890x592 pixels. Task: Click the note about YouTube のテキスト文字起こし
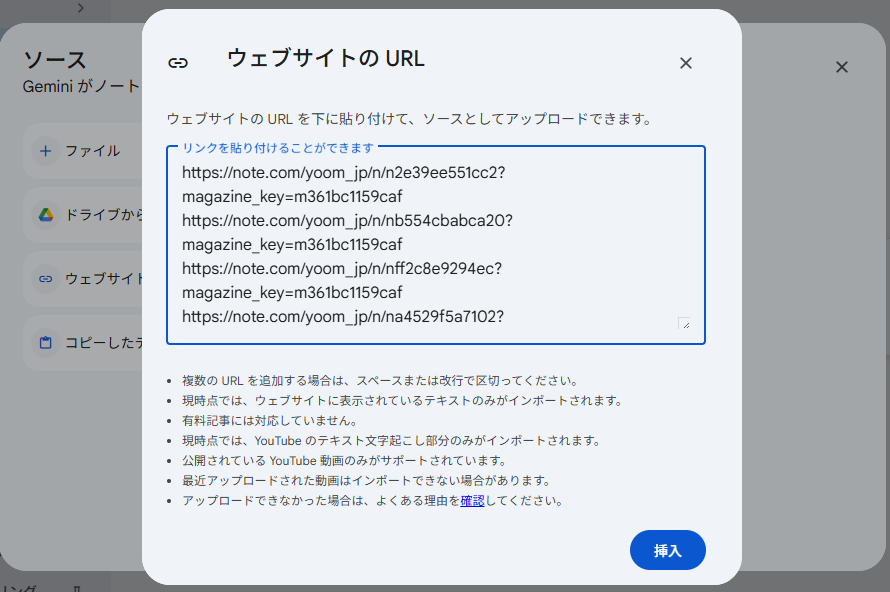(x=391, y=440)
